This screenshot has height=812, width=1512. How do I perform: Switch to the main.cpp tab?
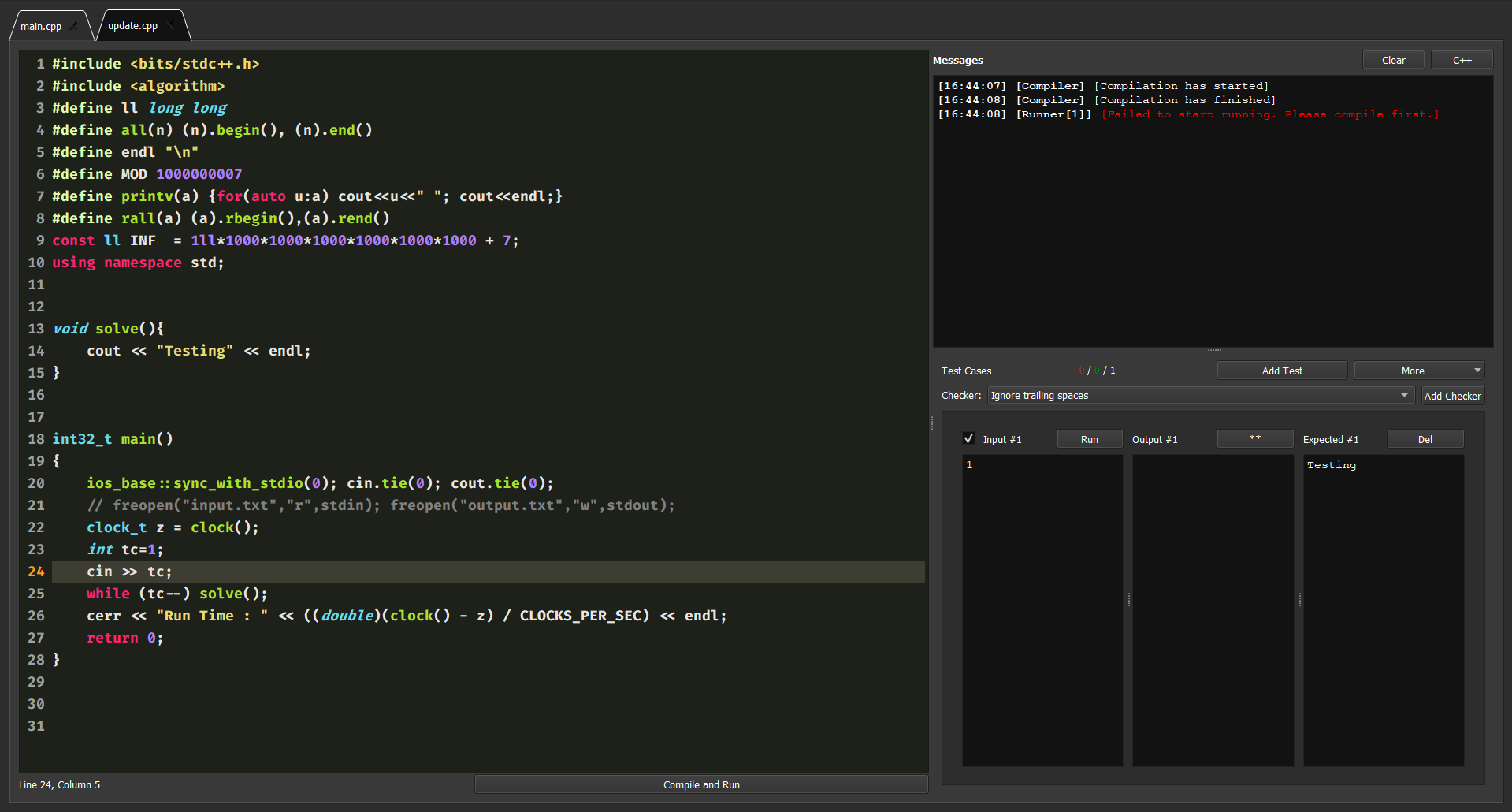click(x=41, y=26)
